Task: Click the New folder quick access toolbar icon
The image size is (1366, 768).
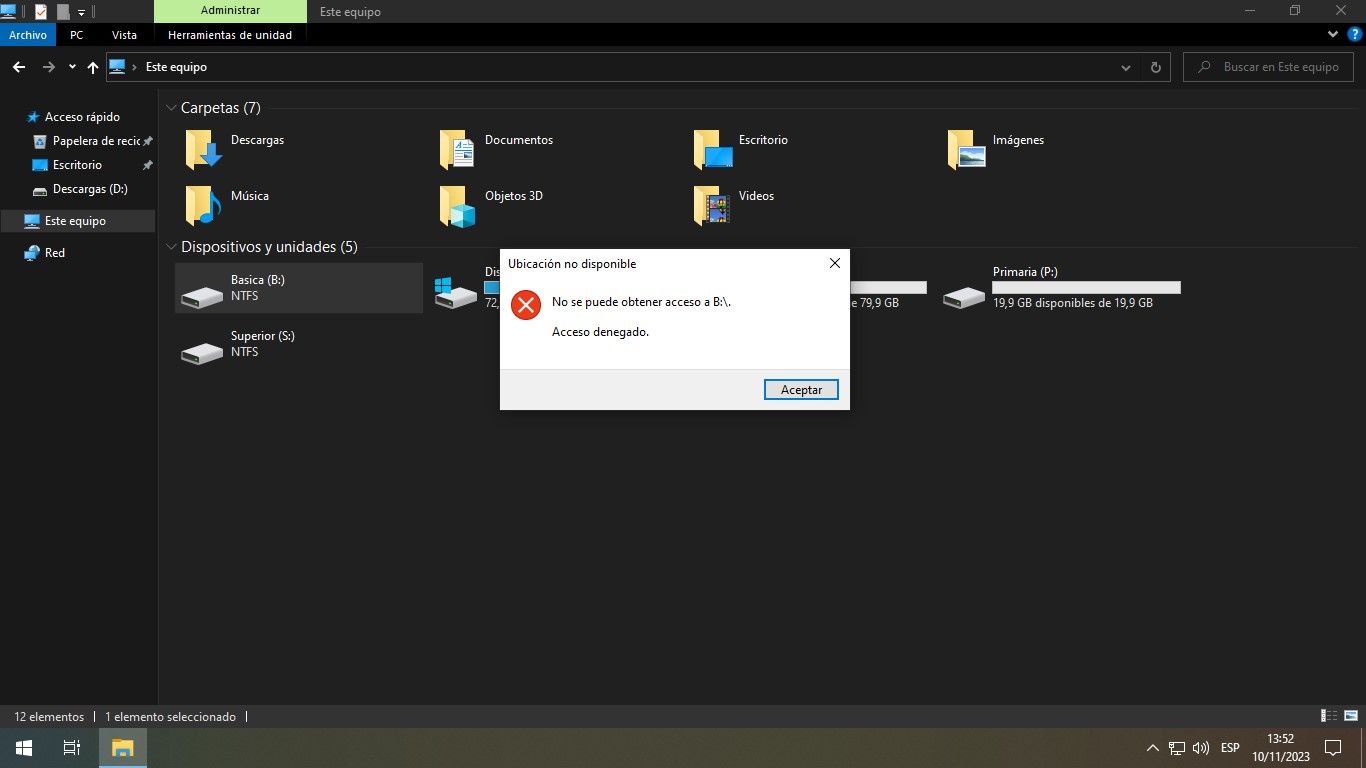Action: click(63, 12)
